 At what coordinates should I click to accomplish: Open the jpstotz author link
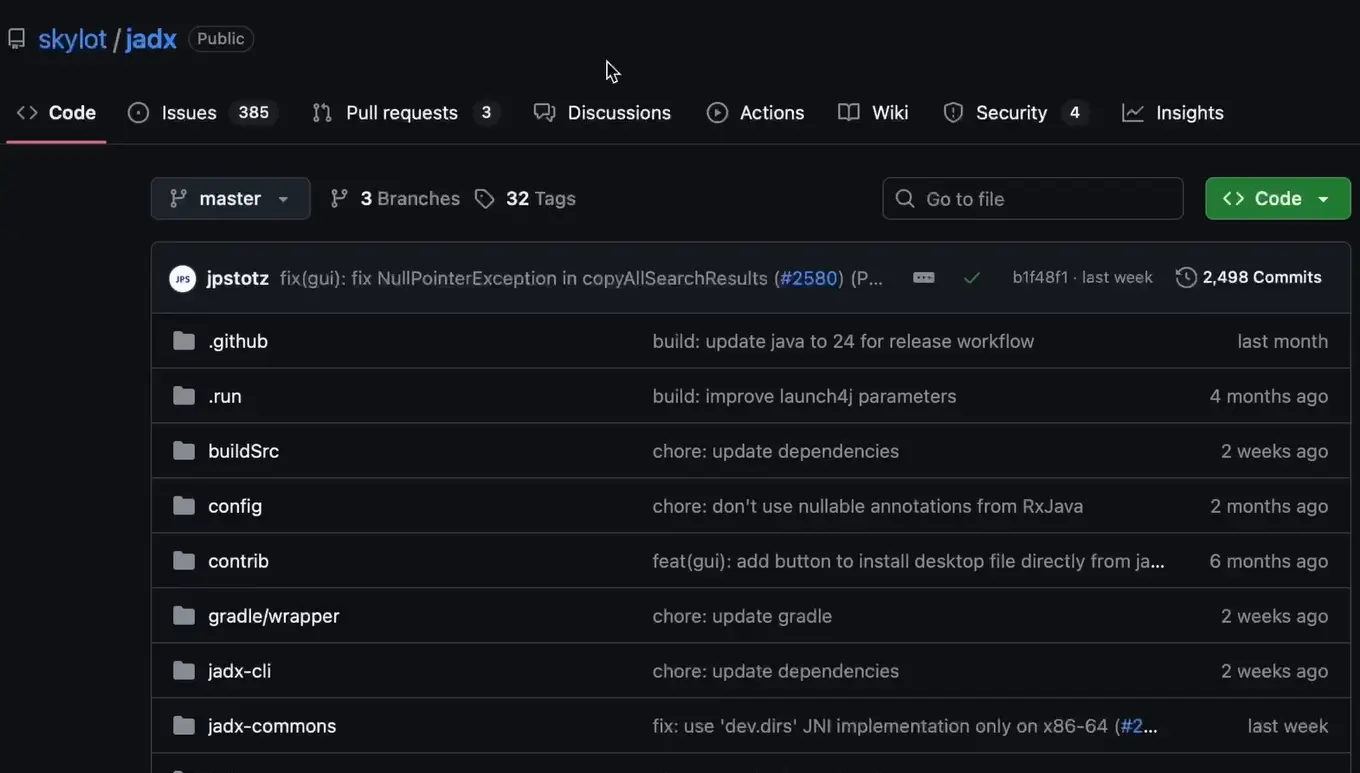click(238, 278)
